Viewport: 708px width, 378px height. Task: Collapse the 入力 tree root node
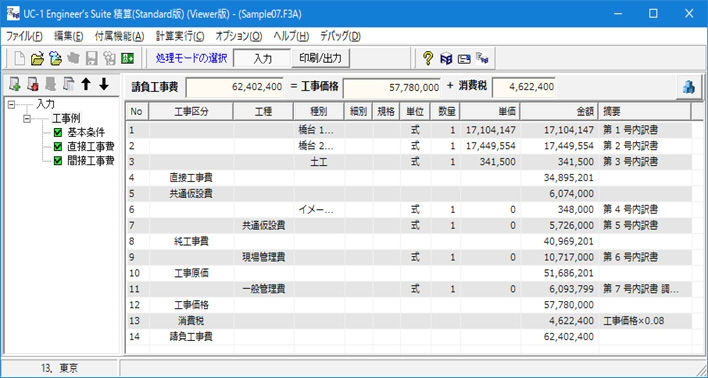click(11, 105)
